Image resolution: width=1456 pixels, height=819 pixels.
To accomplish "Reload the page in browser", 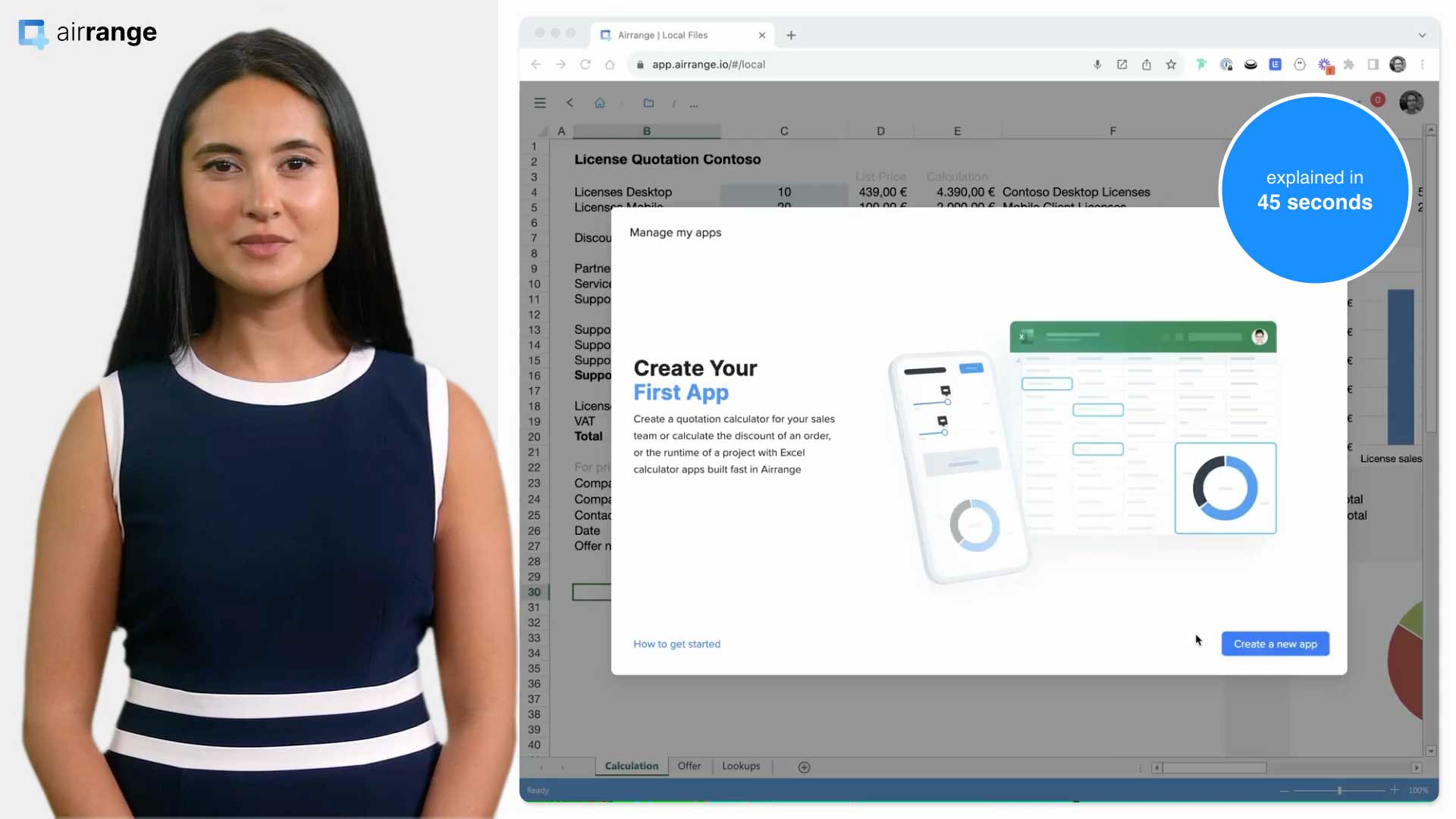I will (585, 64).
